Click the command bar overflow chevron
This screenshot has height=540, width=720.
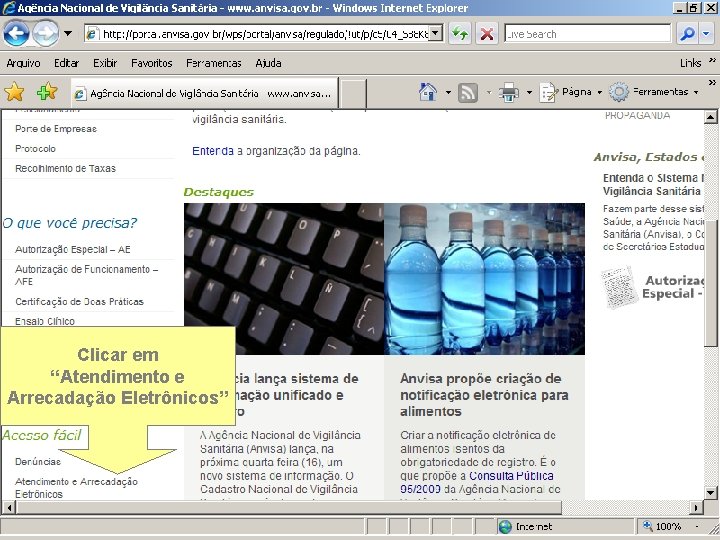coord(712,83)
